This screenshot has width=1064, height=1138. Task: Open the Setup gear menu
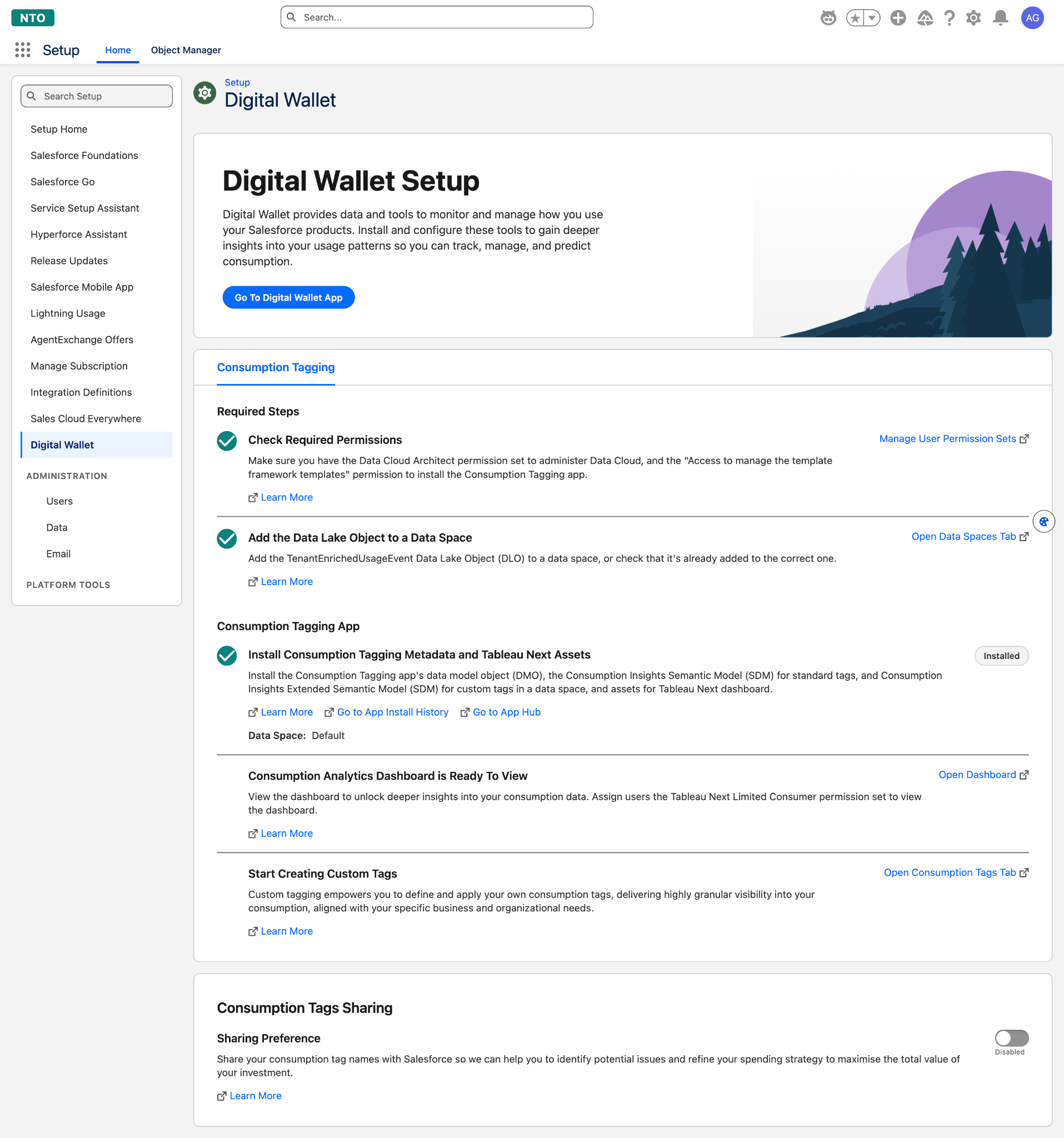tap(973, 18)
